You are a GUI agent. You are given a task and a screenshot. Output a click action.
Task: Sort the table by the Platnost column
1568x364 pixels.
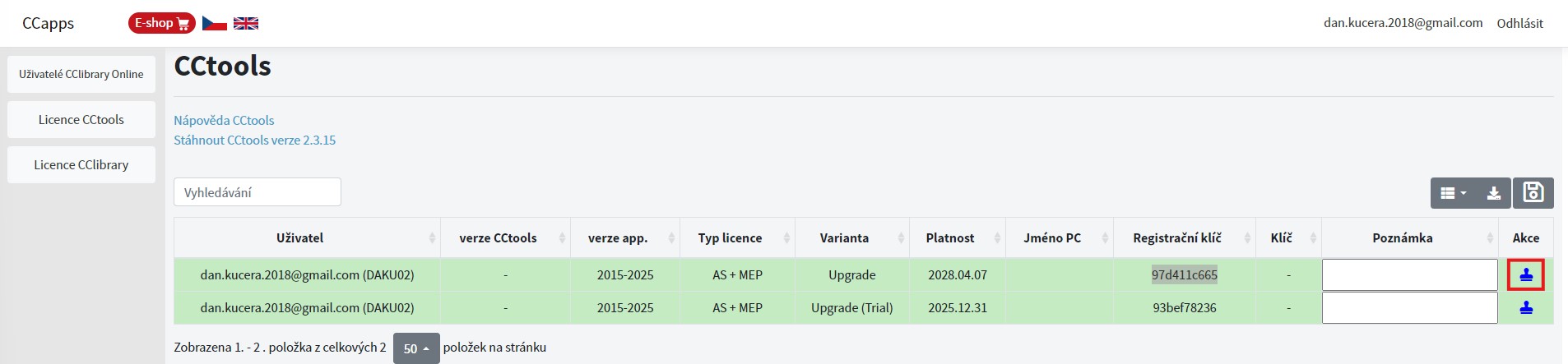click(958, 237)
